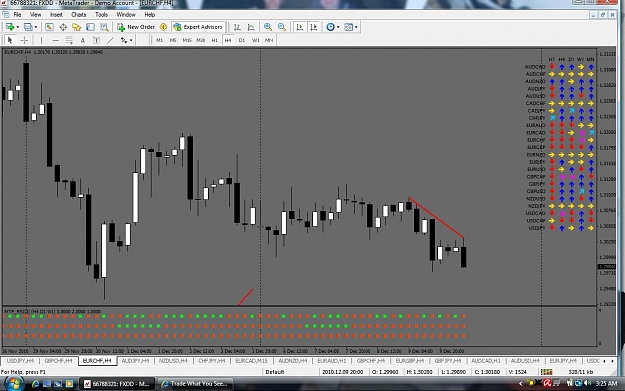Open the Profiles toolbar icon
The width and height of the screenshot is (625, 391).
click(28, 27)
